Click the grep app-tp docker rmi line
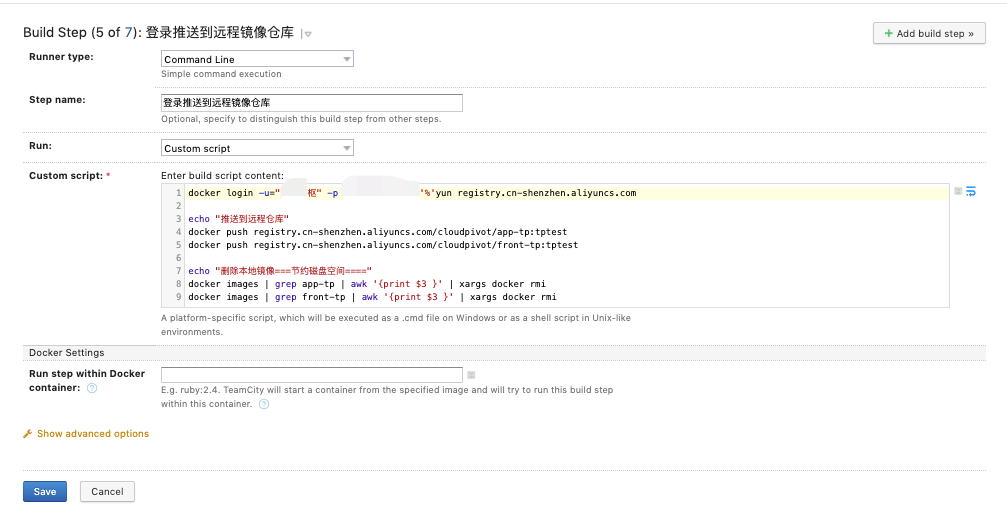Image resolution: width=1007 pixels, height=528 pixels. (x=367, y=284)
